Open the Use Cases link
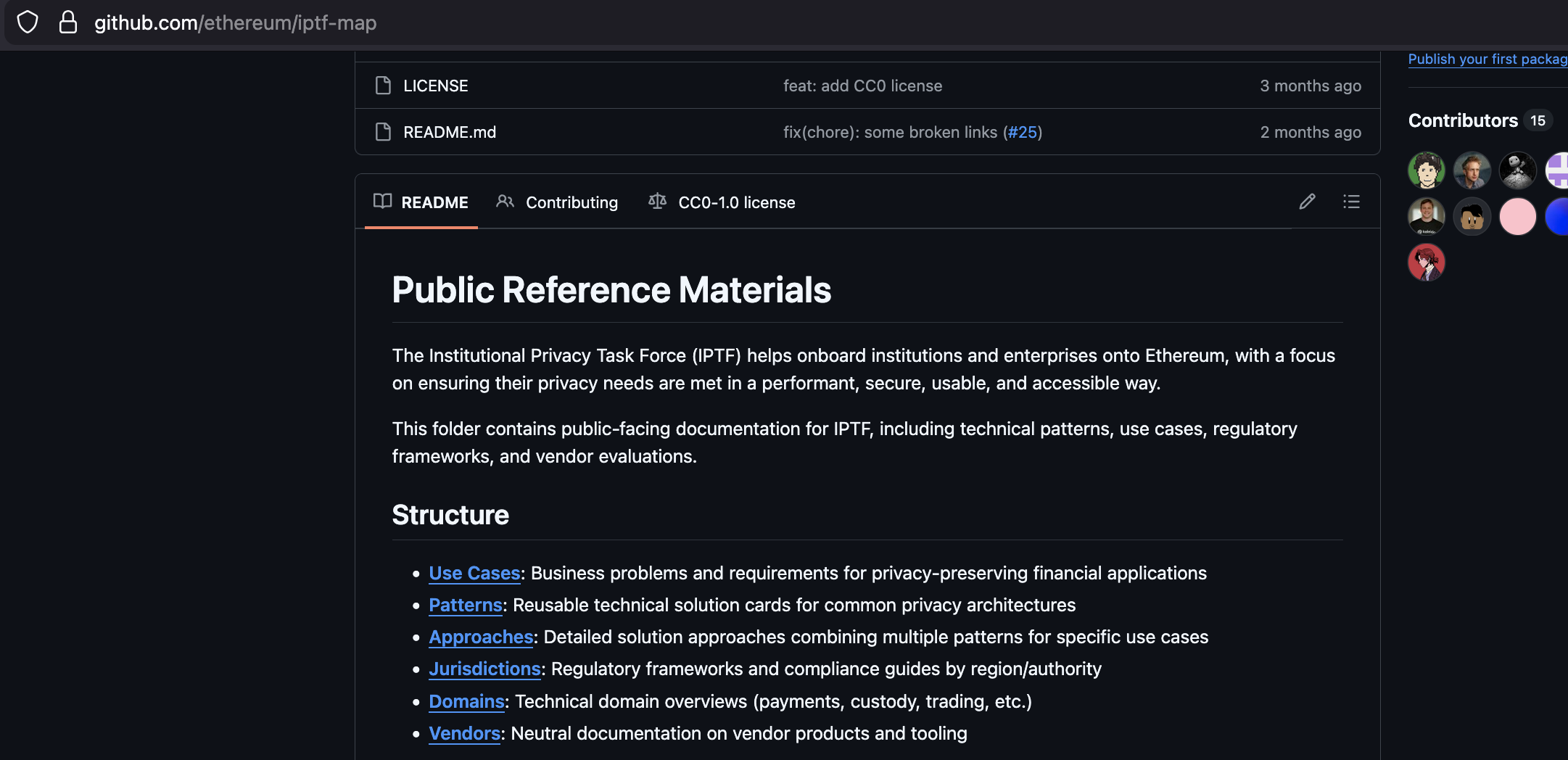 click(474, 573)
